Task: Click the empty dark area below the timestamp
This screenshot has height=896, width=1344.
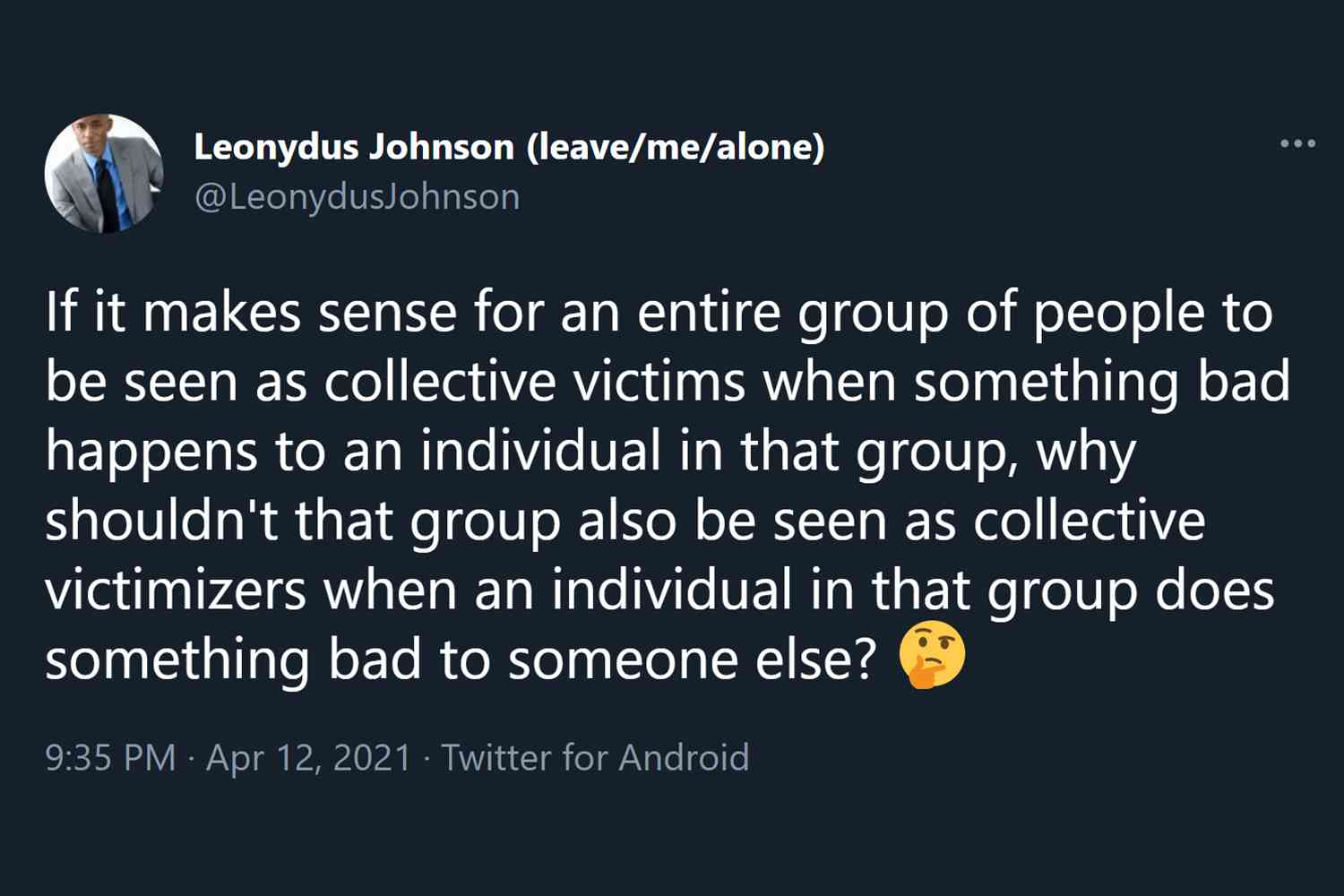Action: pos(672,838)
